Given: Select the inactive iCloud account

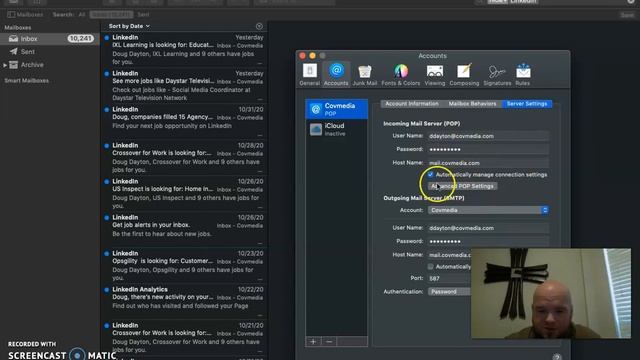Looking at the screenshot, I should click(337, 129).
